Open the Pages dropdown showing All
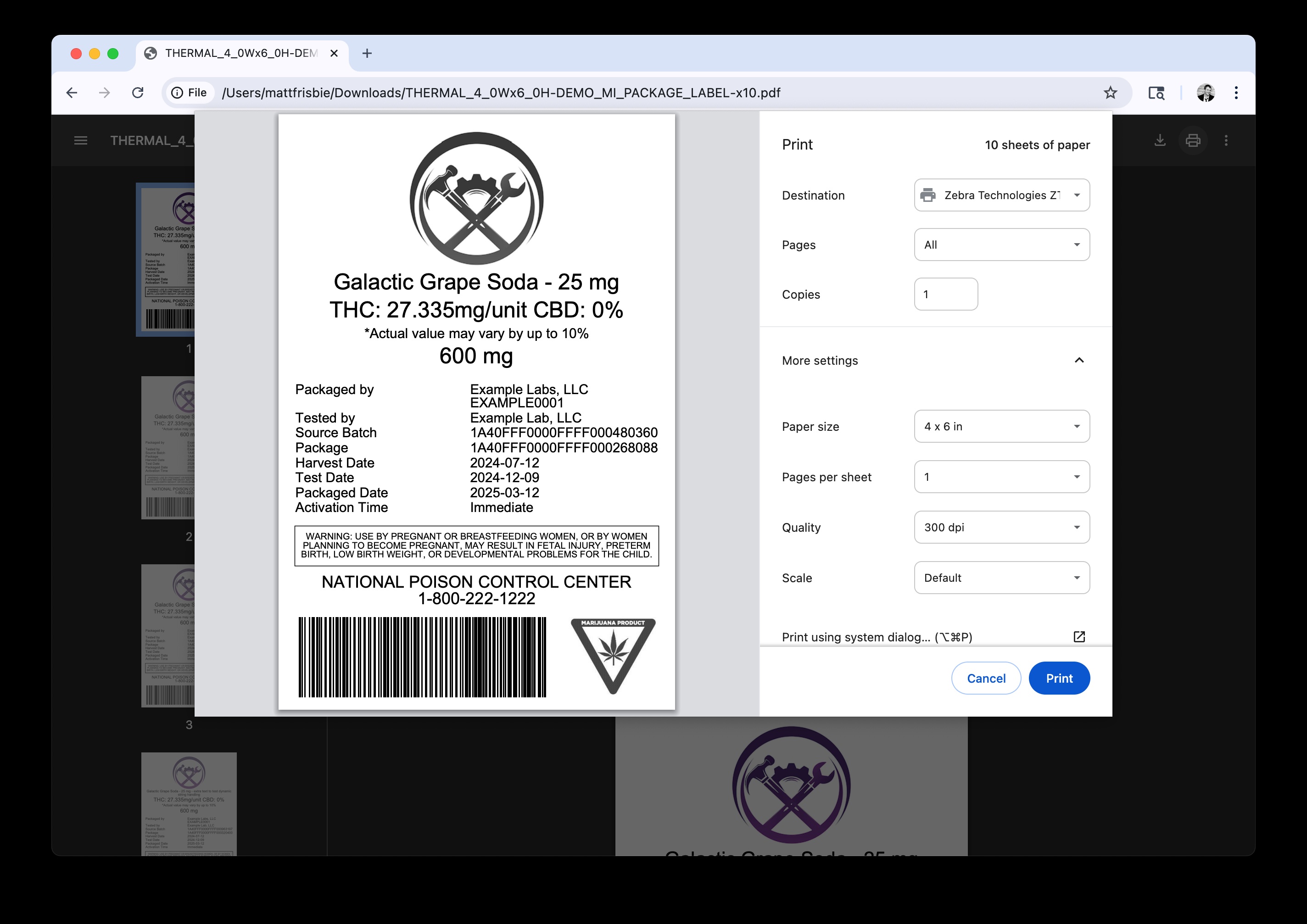 (x=1001, y=245)
